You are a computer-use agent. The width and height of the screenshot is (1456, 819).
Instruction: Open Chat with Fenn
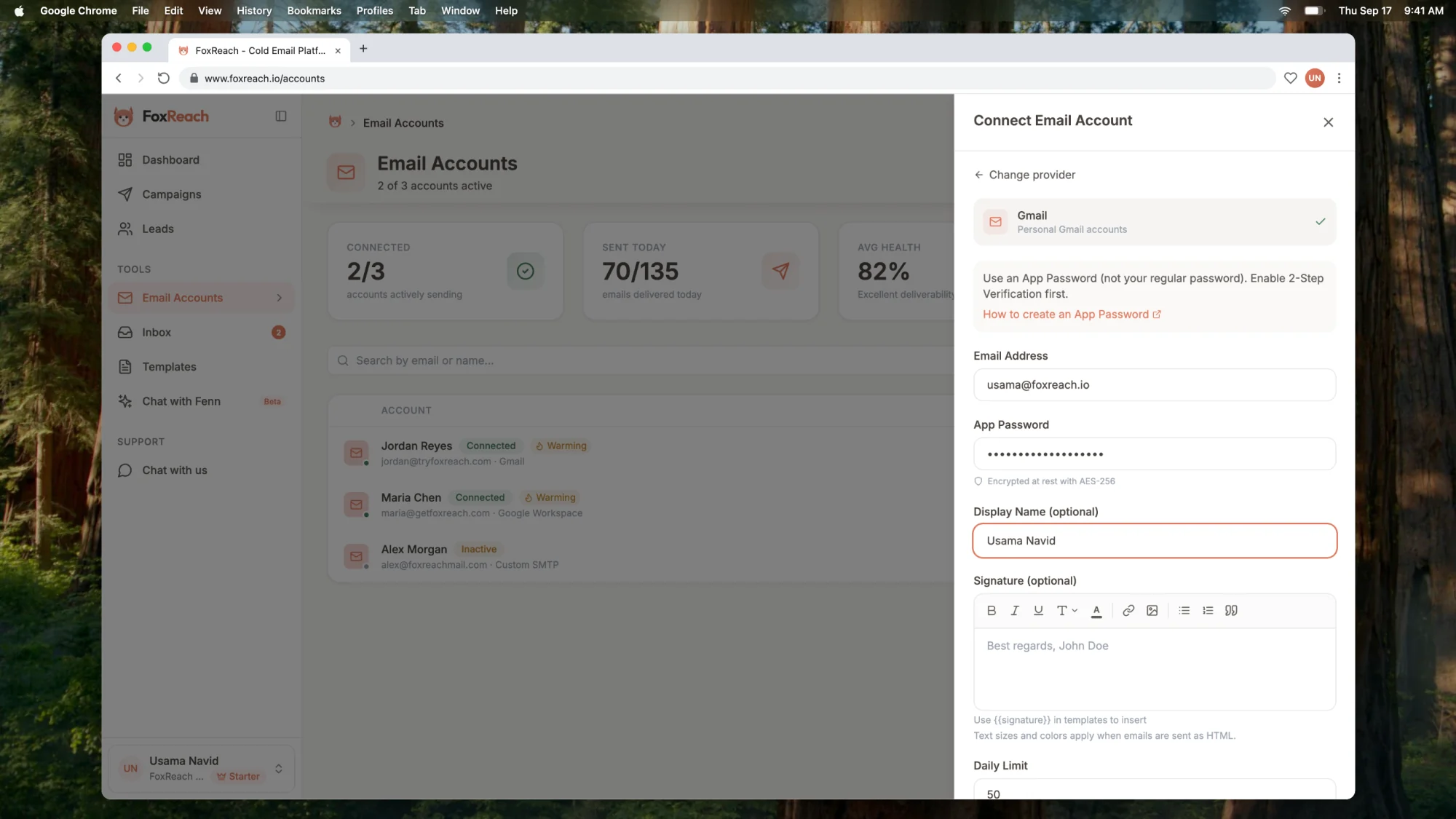coord(202,401)
